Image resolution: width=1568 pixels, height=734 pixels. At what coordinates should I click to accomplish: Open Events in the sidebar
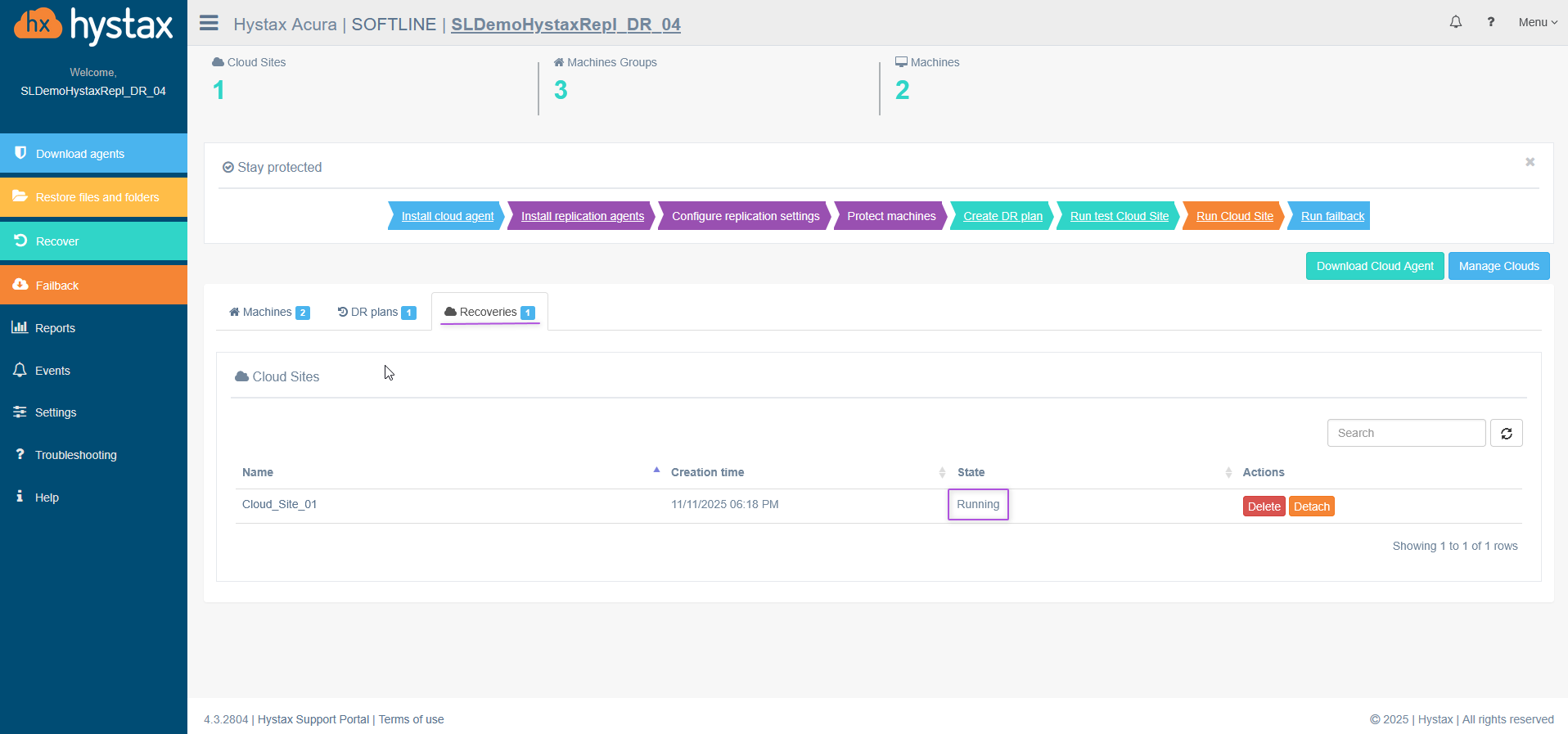[52, 371]
